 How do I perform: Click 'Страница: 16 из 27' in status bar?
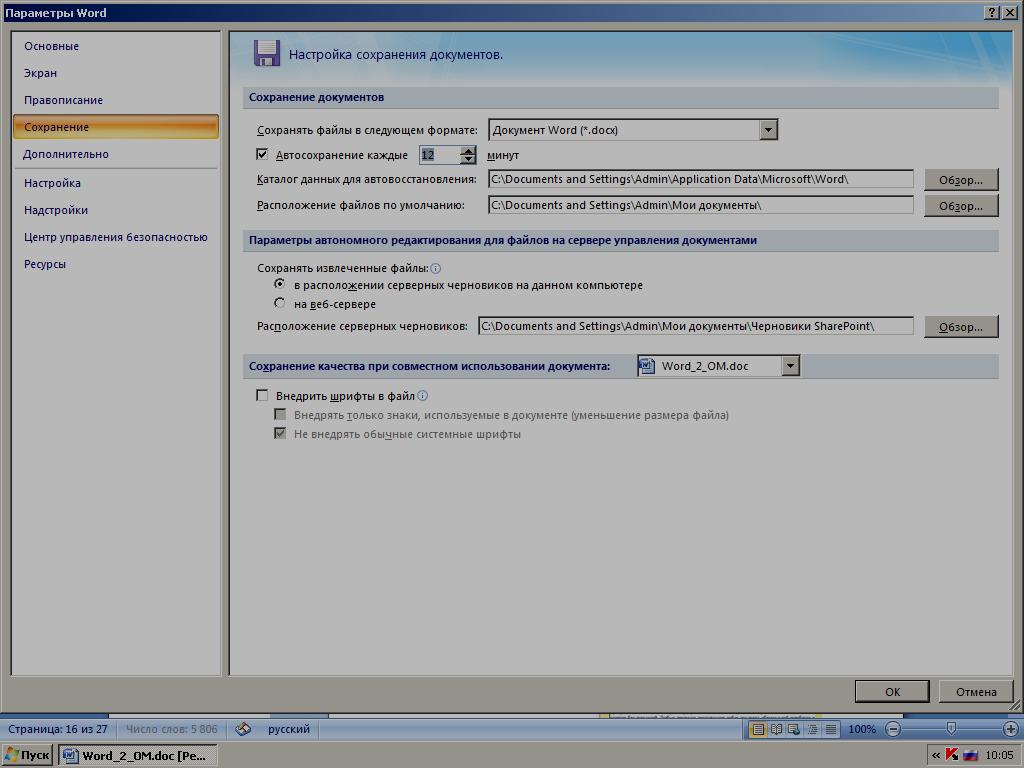pos(57,729)
